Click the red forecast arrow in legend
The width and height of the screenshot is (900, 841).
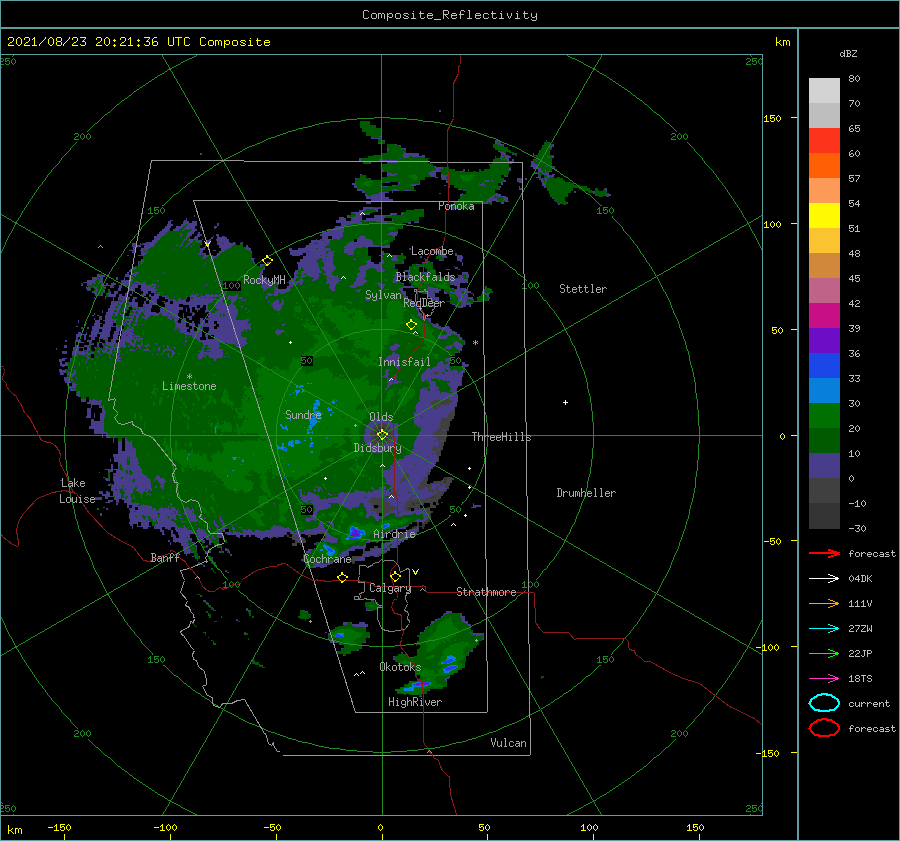[x=824, y=553]
